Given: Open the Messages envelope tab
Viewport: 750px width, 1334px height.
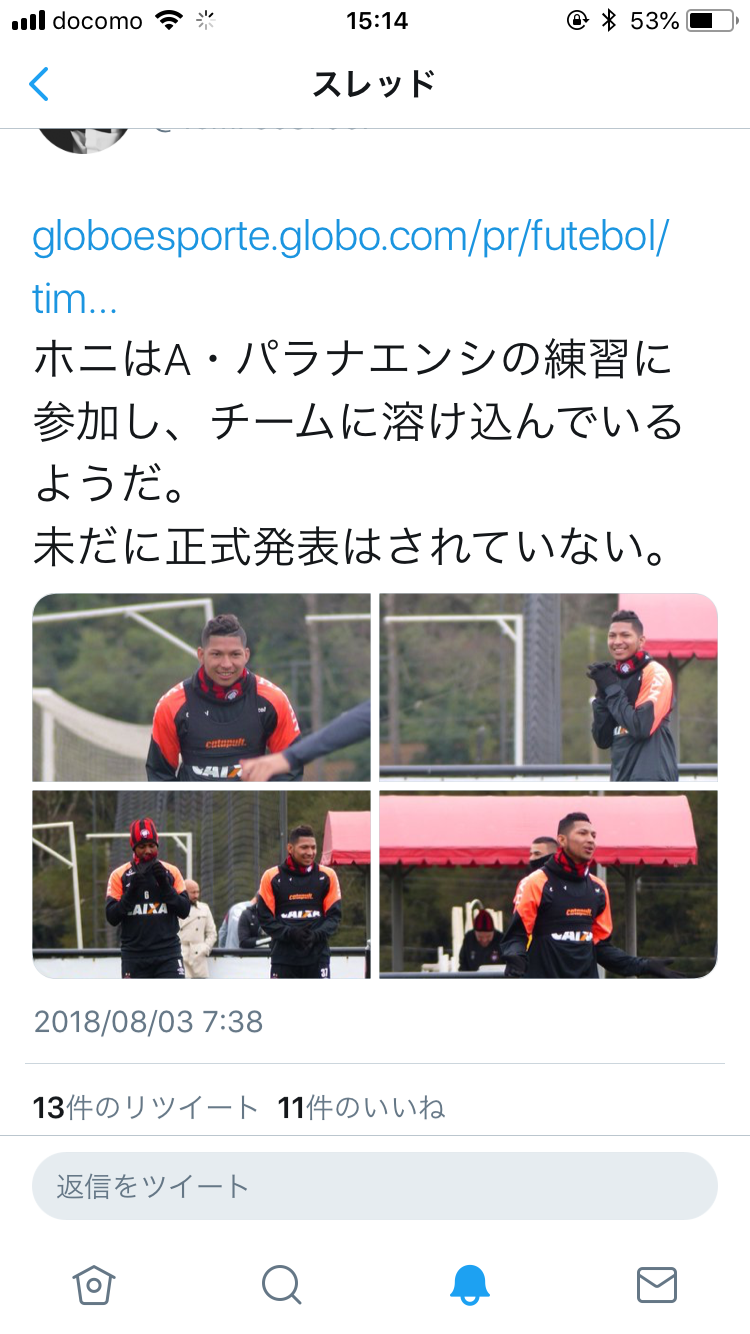Looking at the screenshot, I should [657, 1284].
